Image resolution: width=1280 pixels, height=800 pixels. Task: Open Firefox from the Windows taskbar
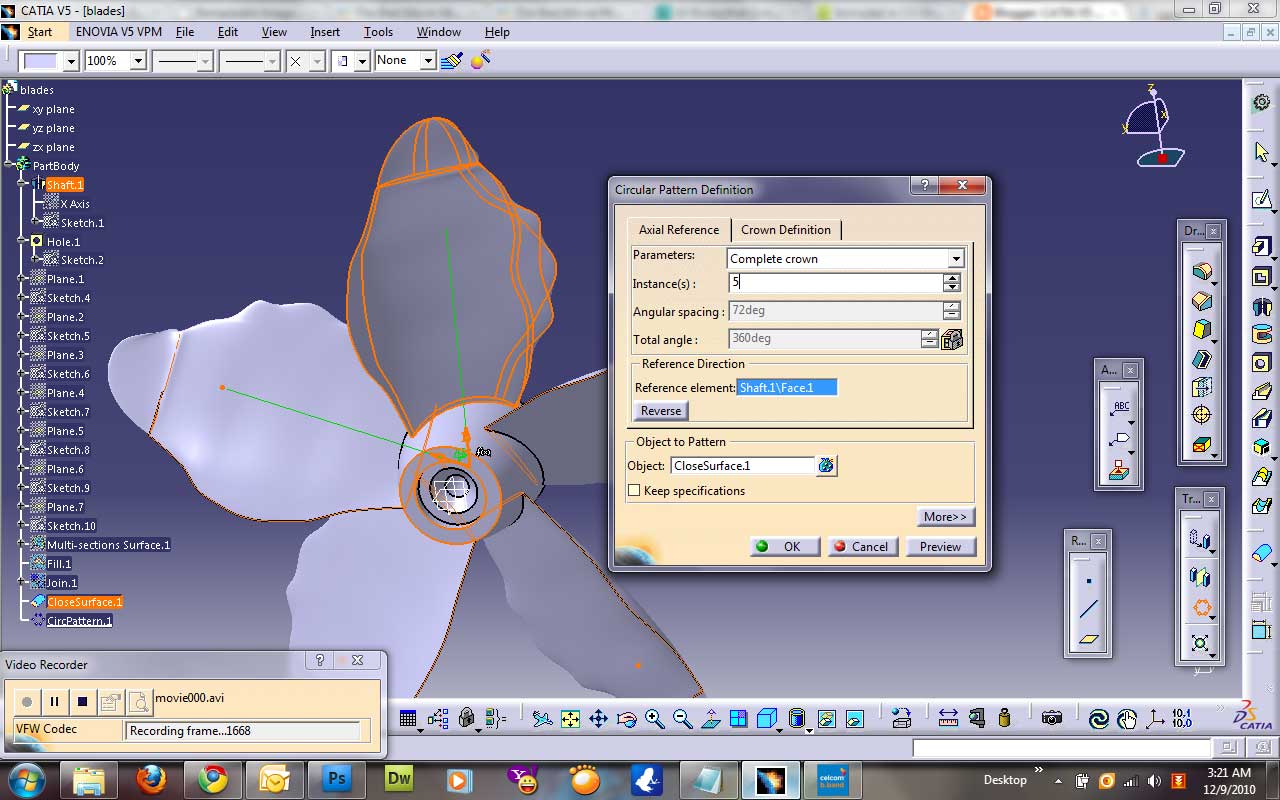click(x=151, y=780)
